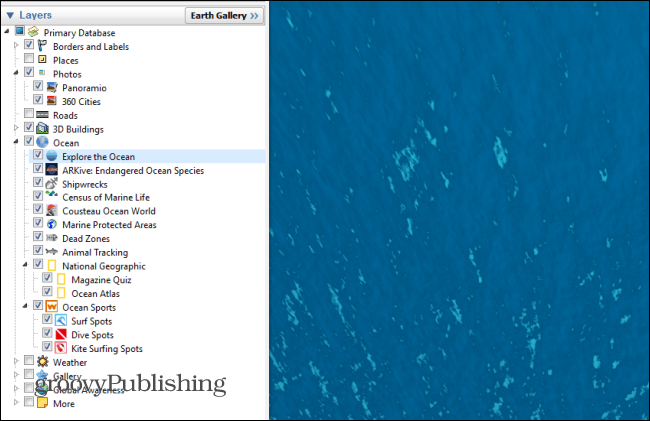Click the Primary Database icon
This screenshot has width=650, height=421.
click(x=33, y=32)
